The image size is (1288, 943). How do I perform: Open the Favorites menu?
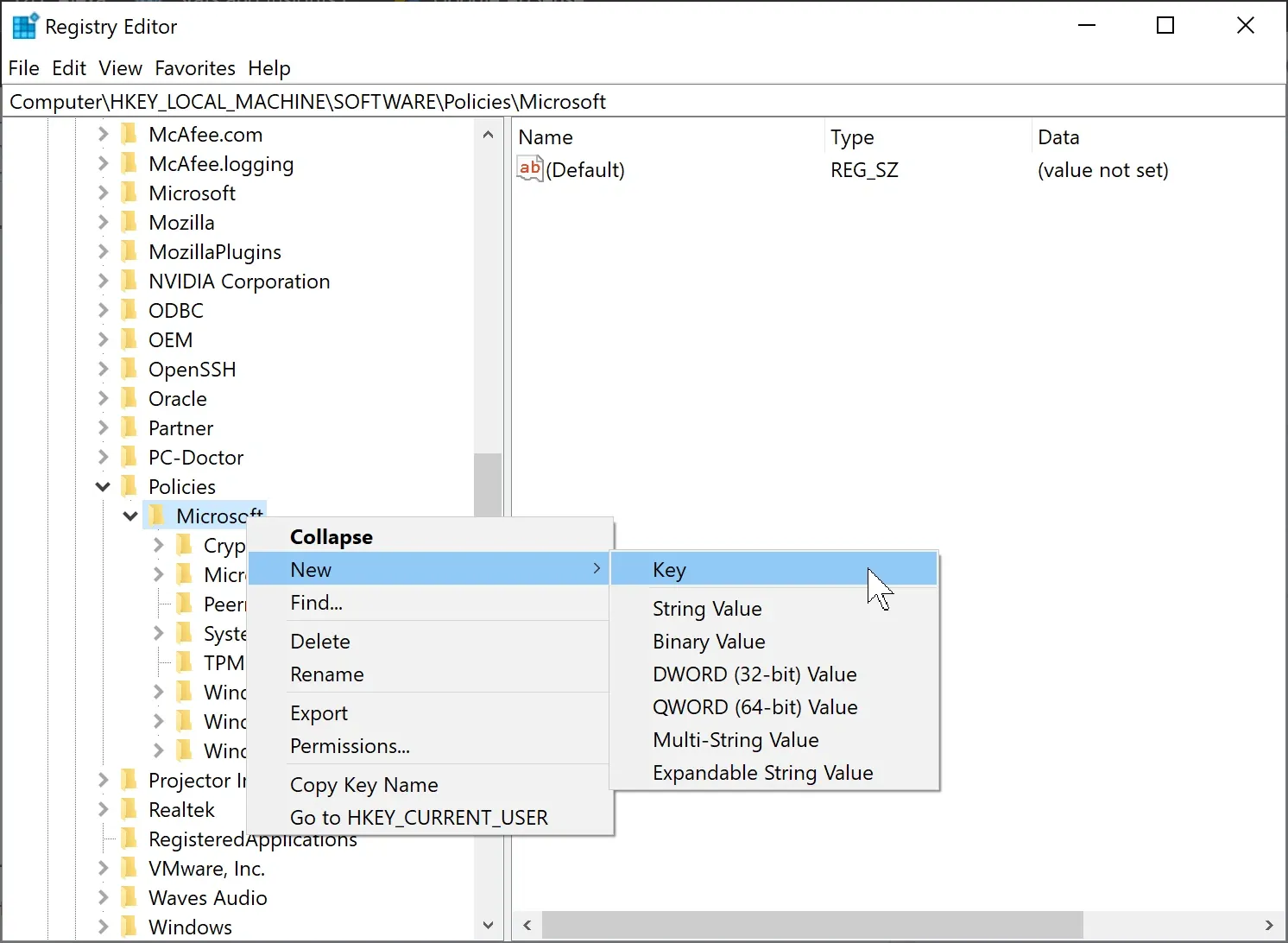click(x=195, y=68)
